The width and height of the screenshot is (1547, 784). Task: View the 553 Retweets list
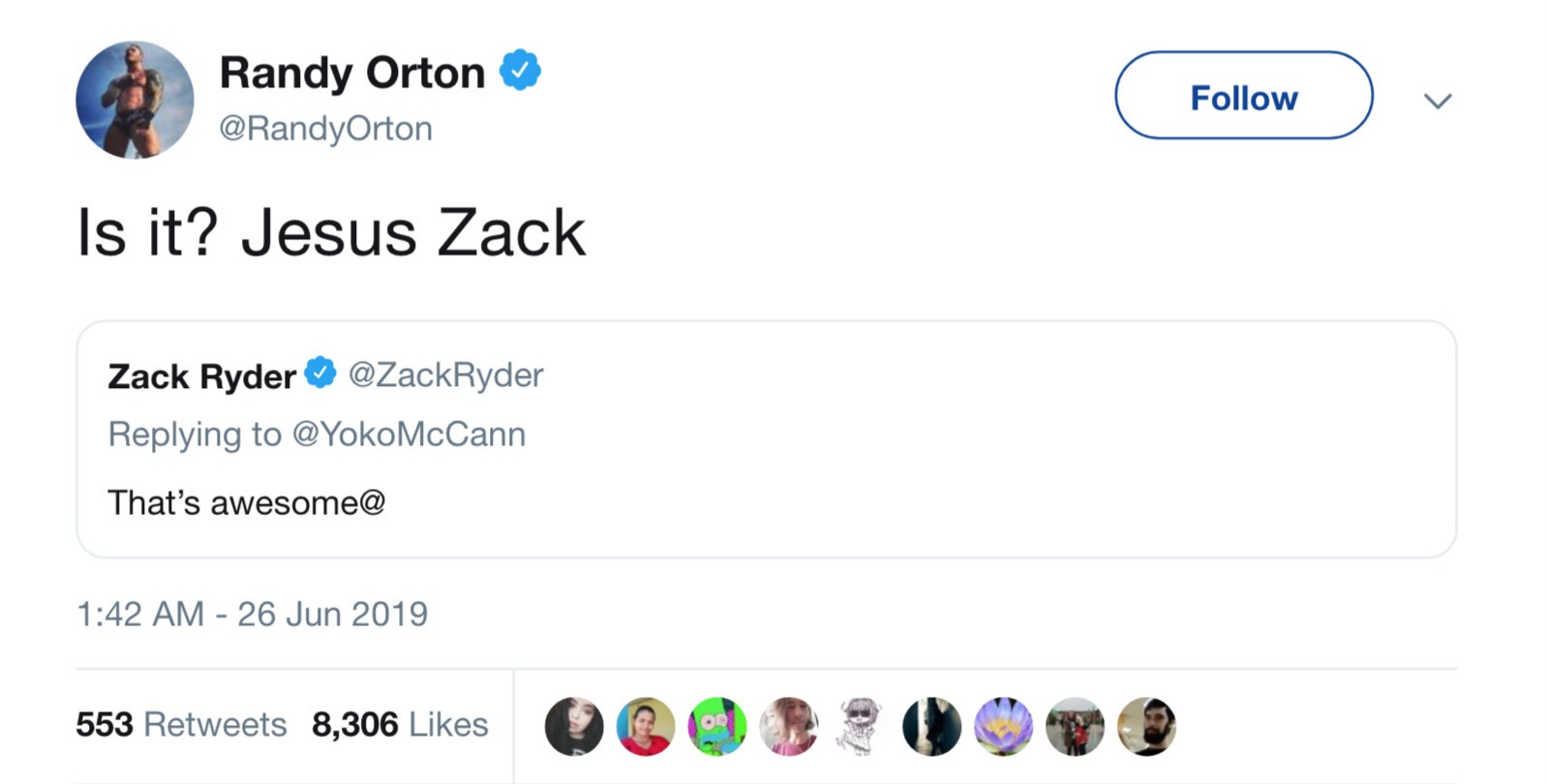pos(181,725)
